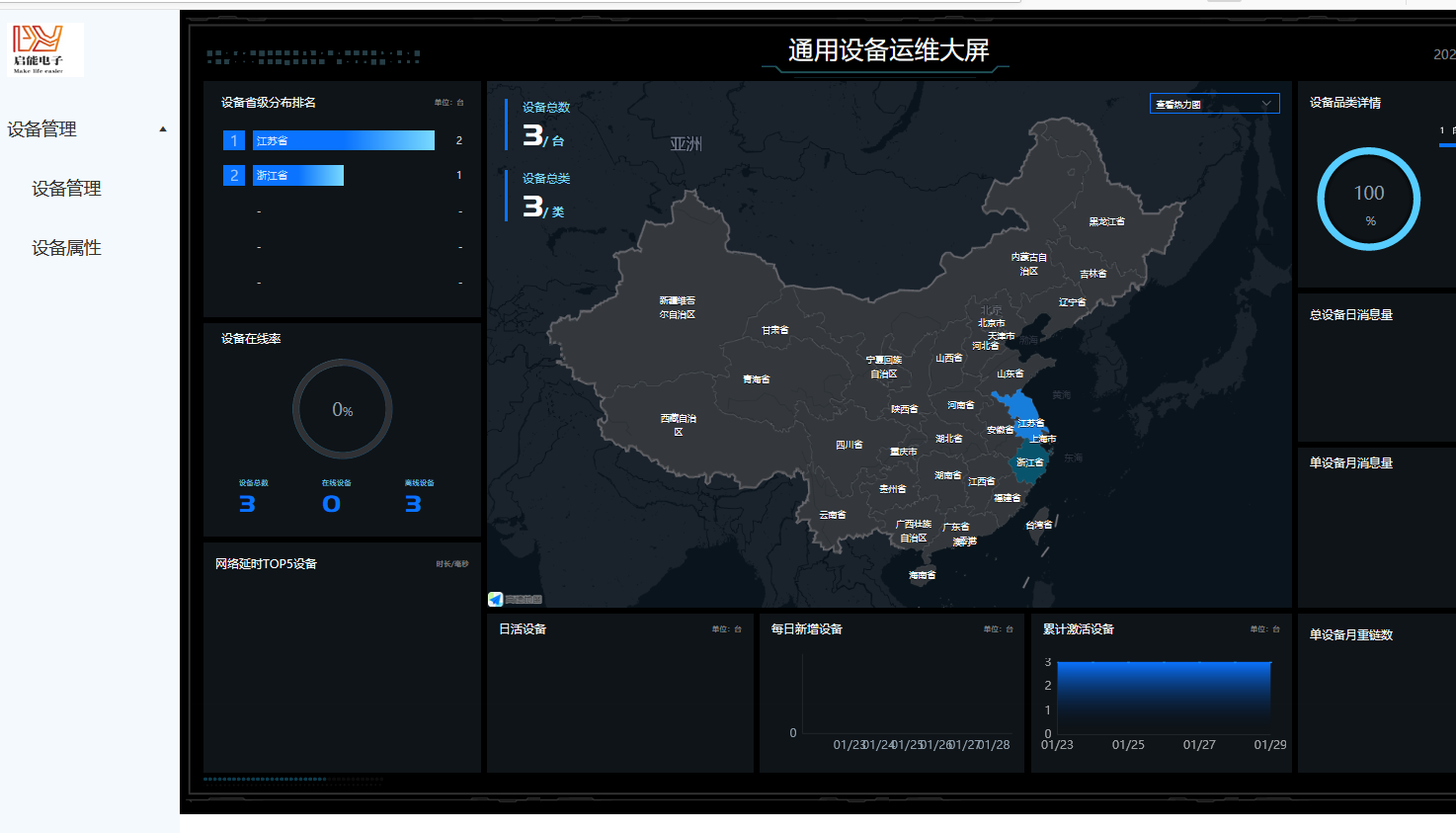
Task: Select 新疆维吾尔自治区 on the map
Action: [678, 307]
